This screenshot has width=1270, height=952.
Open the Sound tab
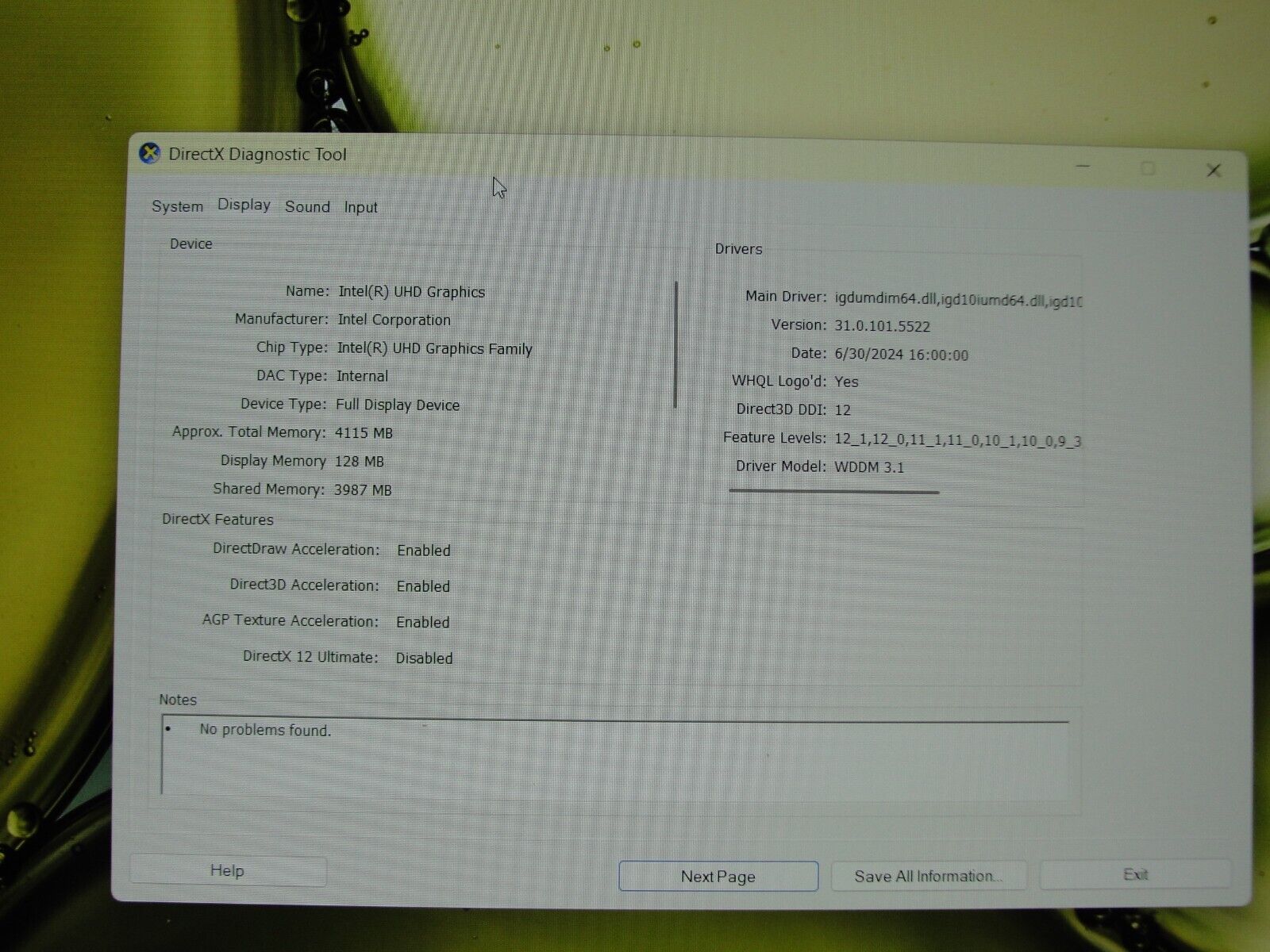click(307, 206)
